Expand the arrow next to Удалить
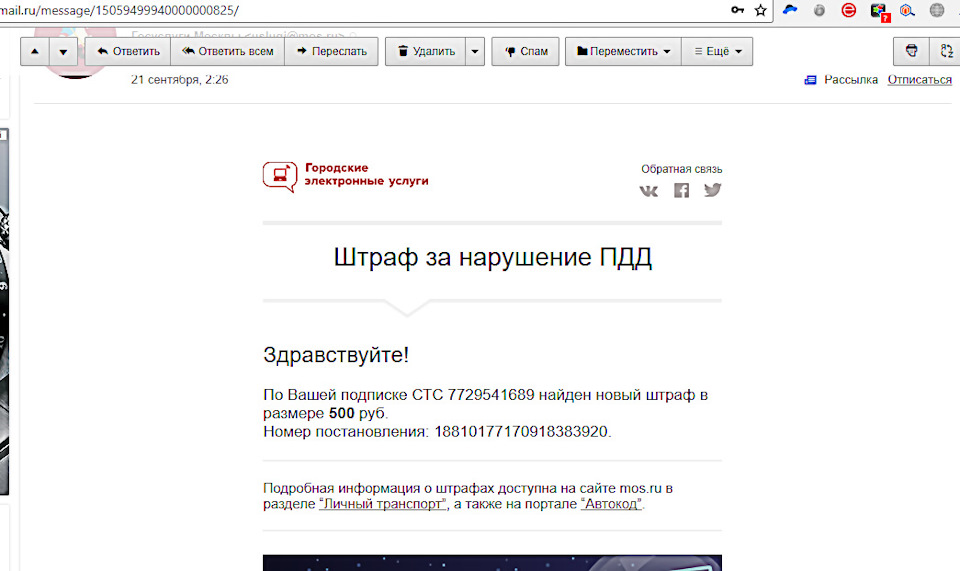The height and width of the screenshot is (571, 960). [x=475, y=52]
